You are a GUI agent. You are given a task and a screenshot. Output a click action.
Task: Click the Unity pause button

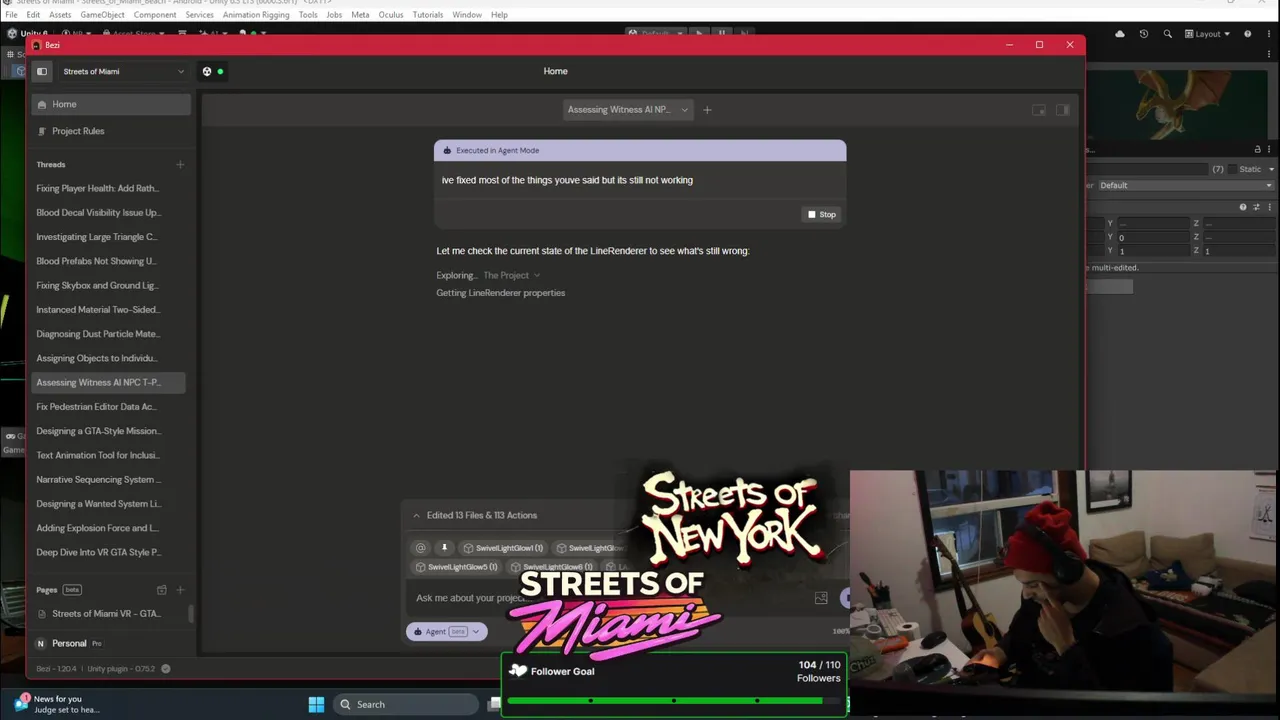721,34
